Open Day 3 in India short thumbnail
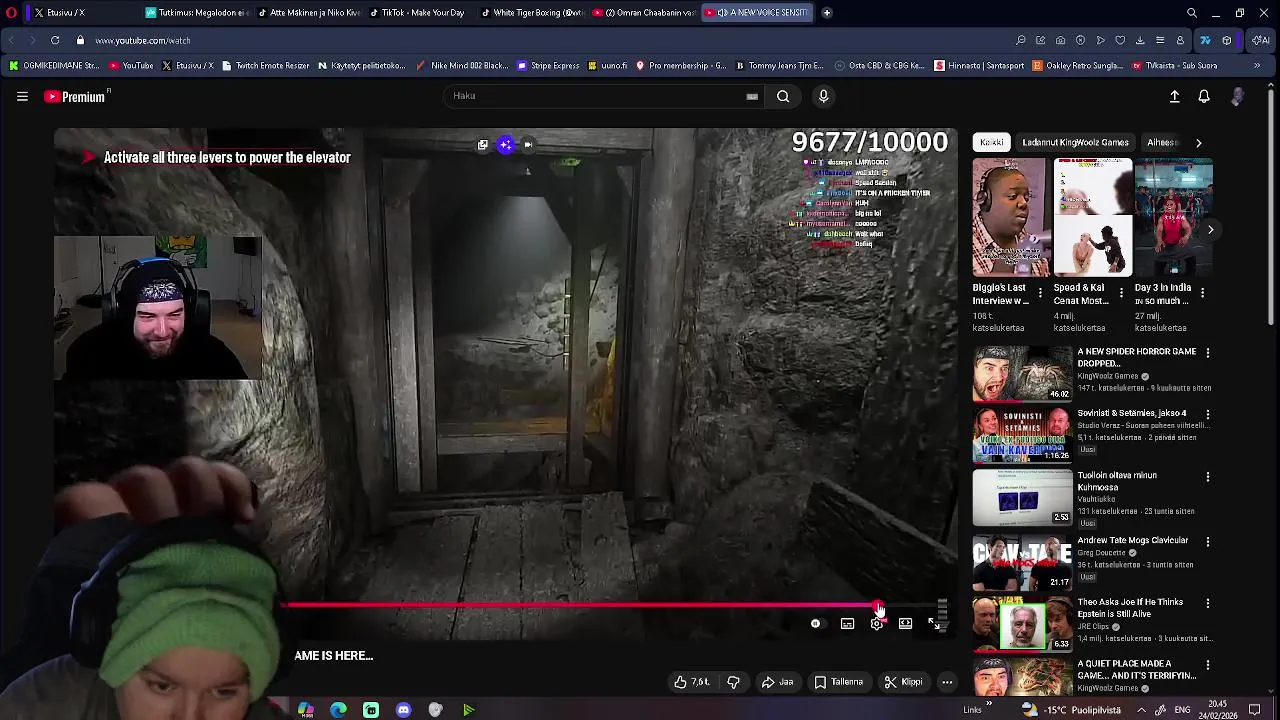Screen dimensions: 1280x720 1174,217
